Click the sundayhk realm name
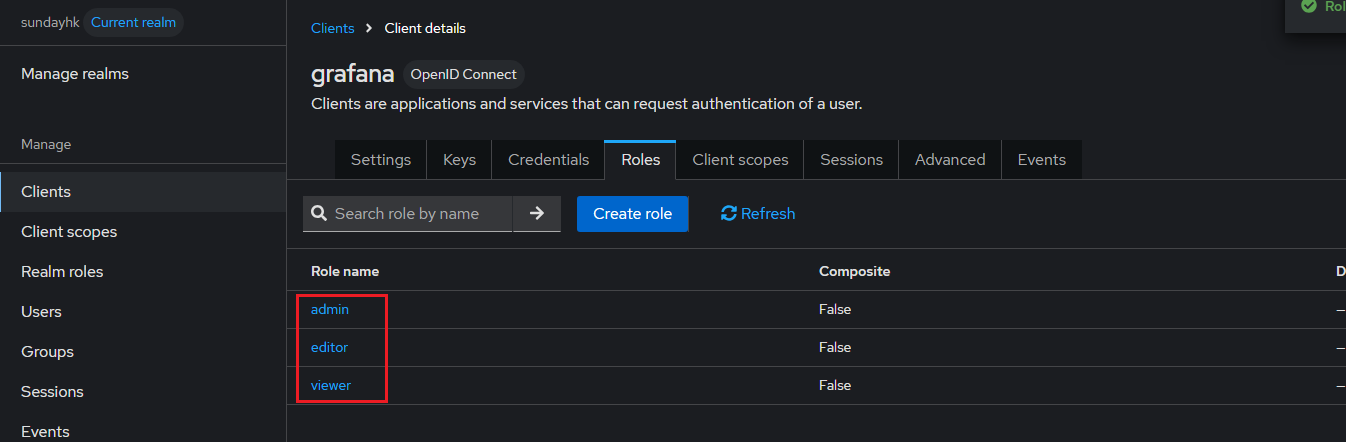Viewport: 1346px width, 442px height. pos(49,22)
